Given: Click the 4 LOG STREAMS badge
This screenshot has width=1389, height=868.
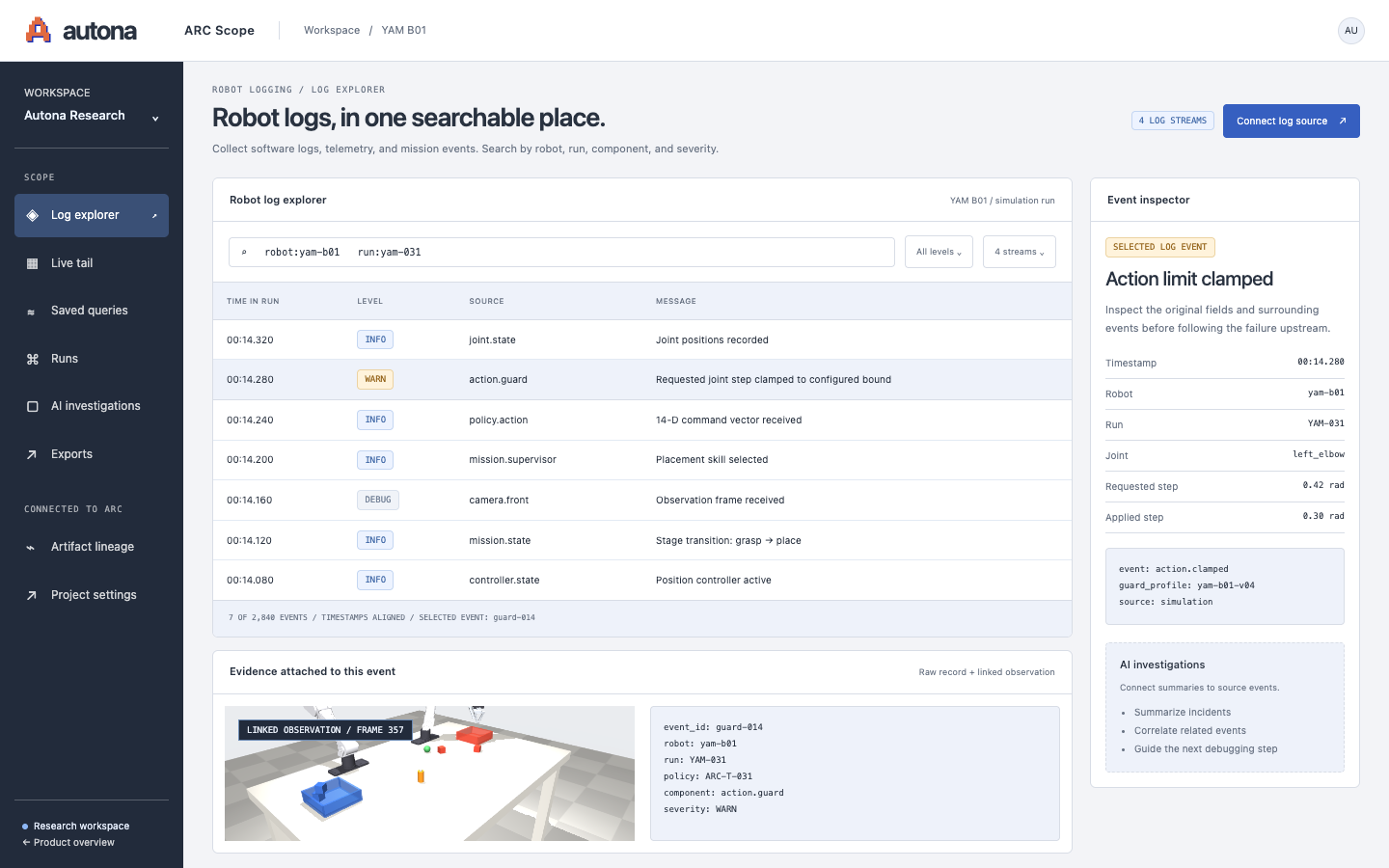Looking at the screenshot, I should tap(1173, 121).
